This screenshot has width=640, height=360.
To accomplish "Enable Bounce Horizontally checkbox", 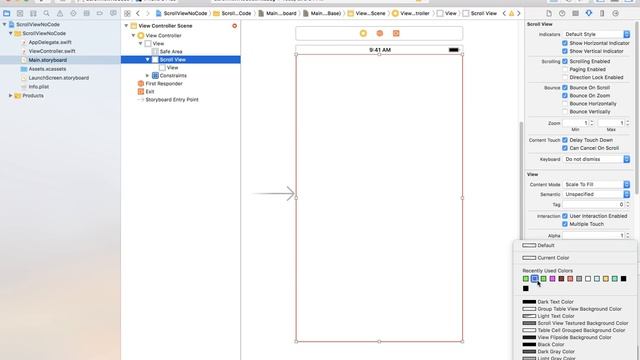I will pyautogui.click(x=565, y=104).
